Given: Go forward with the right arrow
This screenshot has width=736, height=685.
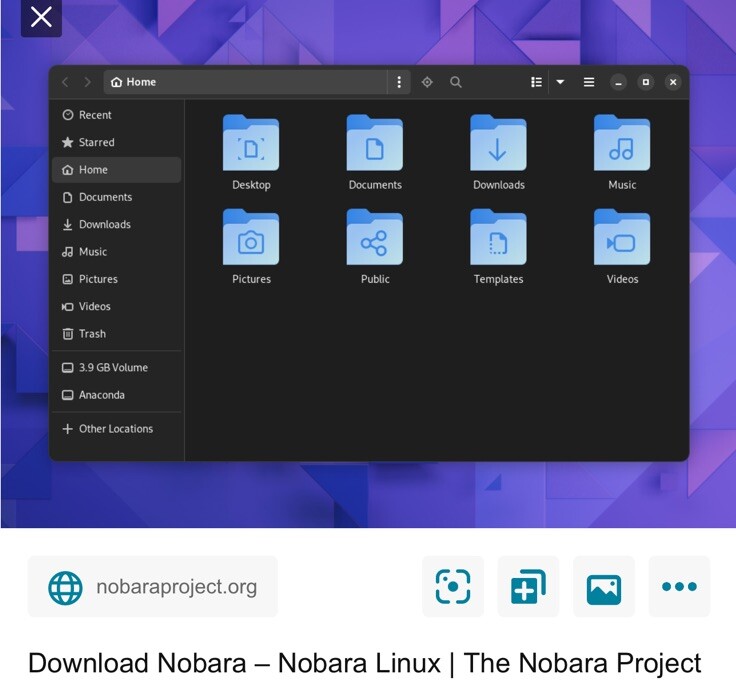Looking at the screenshot, I should (x=87, y=82).
